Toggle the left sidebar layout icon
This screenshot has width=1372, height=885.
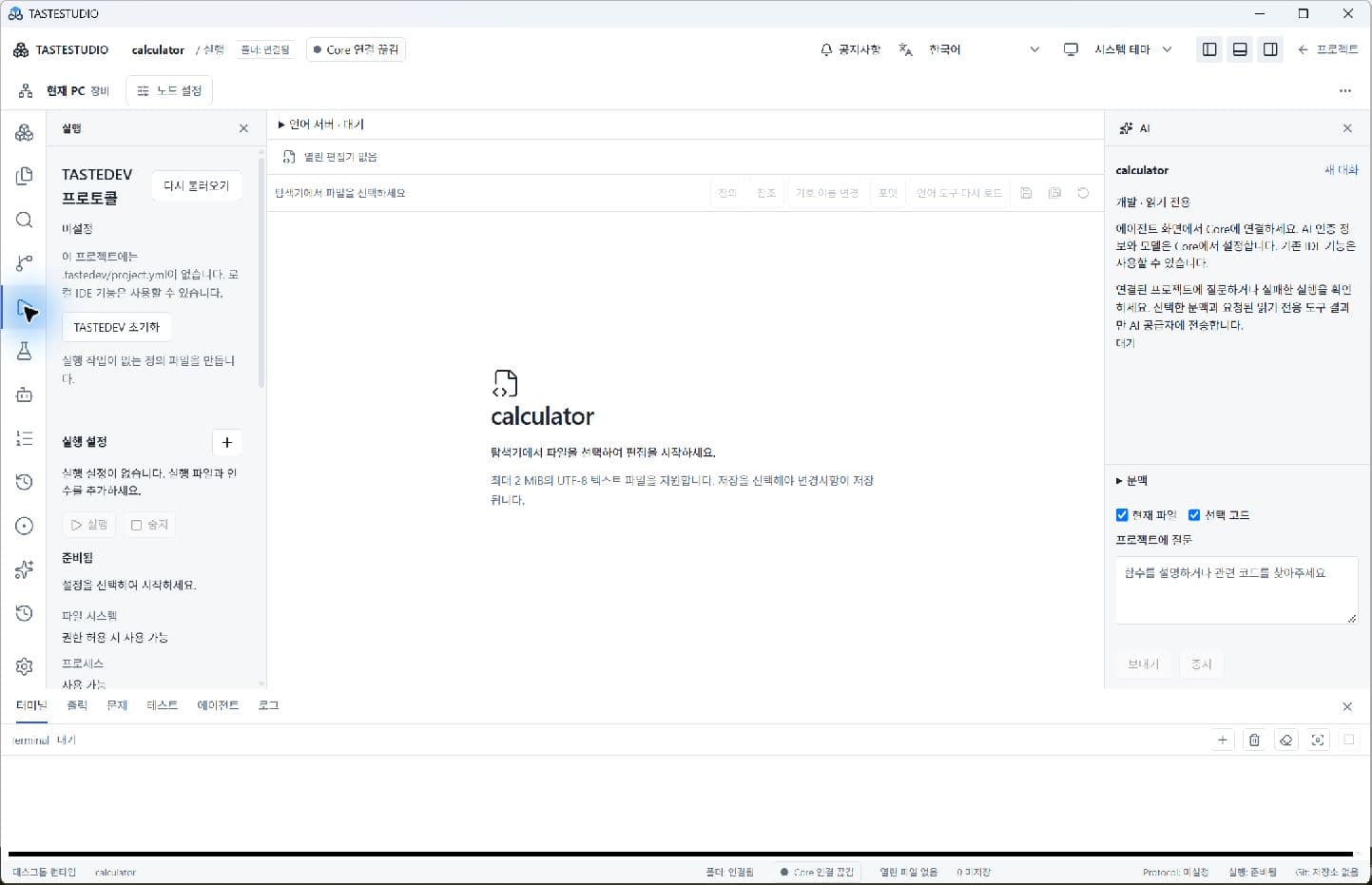1209,49
